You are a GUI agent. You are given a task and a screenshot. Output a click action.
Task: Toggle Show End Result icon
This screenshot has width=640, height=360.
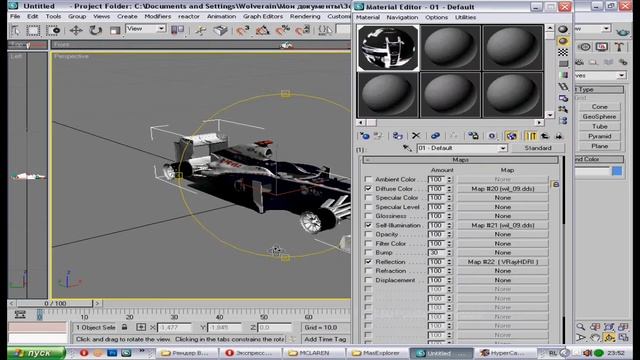(x=531, y=136)
